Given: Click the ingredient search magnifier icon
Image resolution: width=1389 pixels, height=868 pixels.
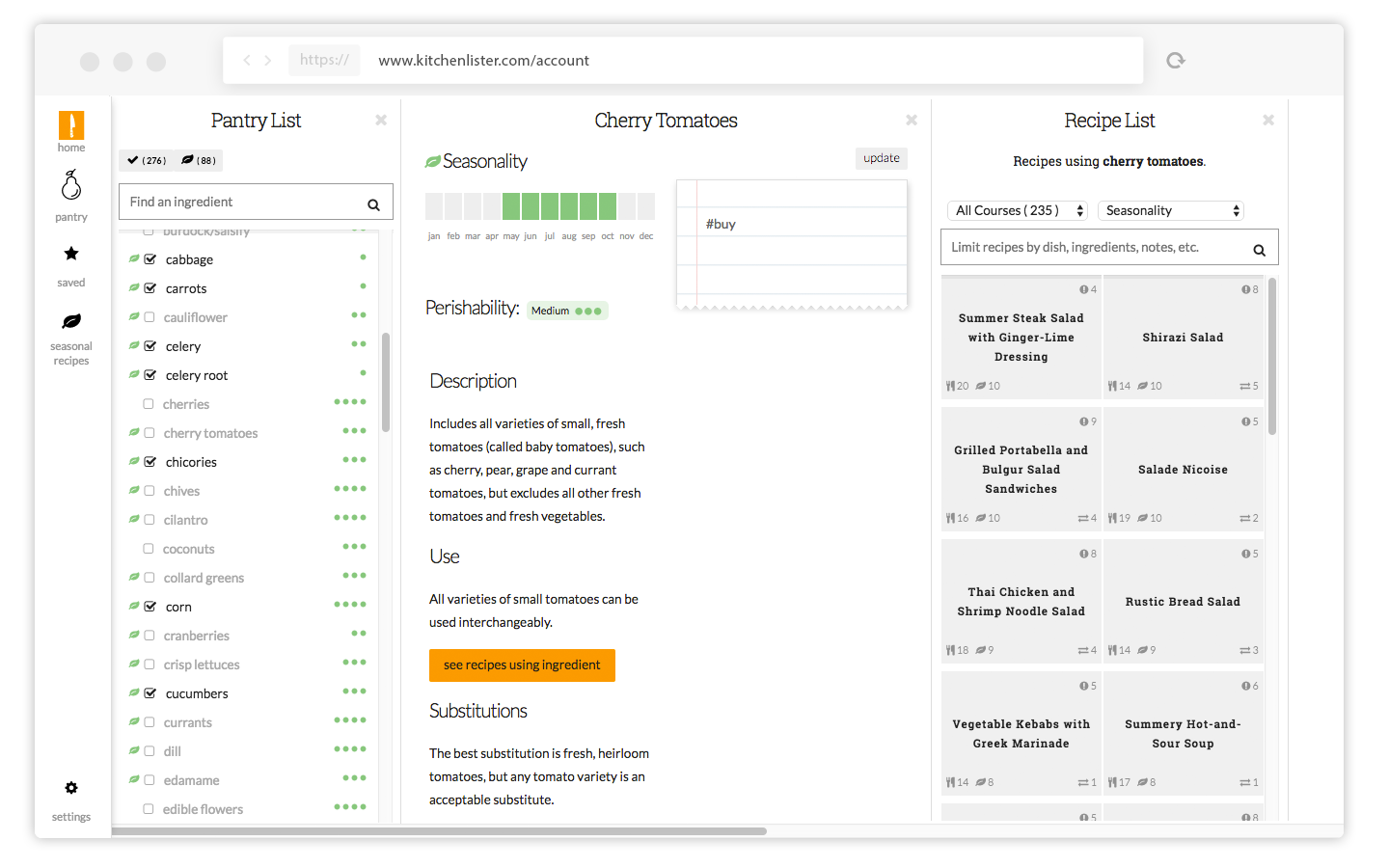Looking at the screenshot, I should 373,204.
